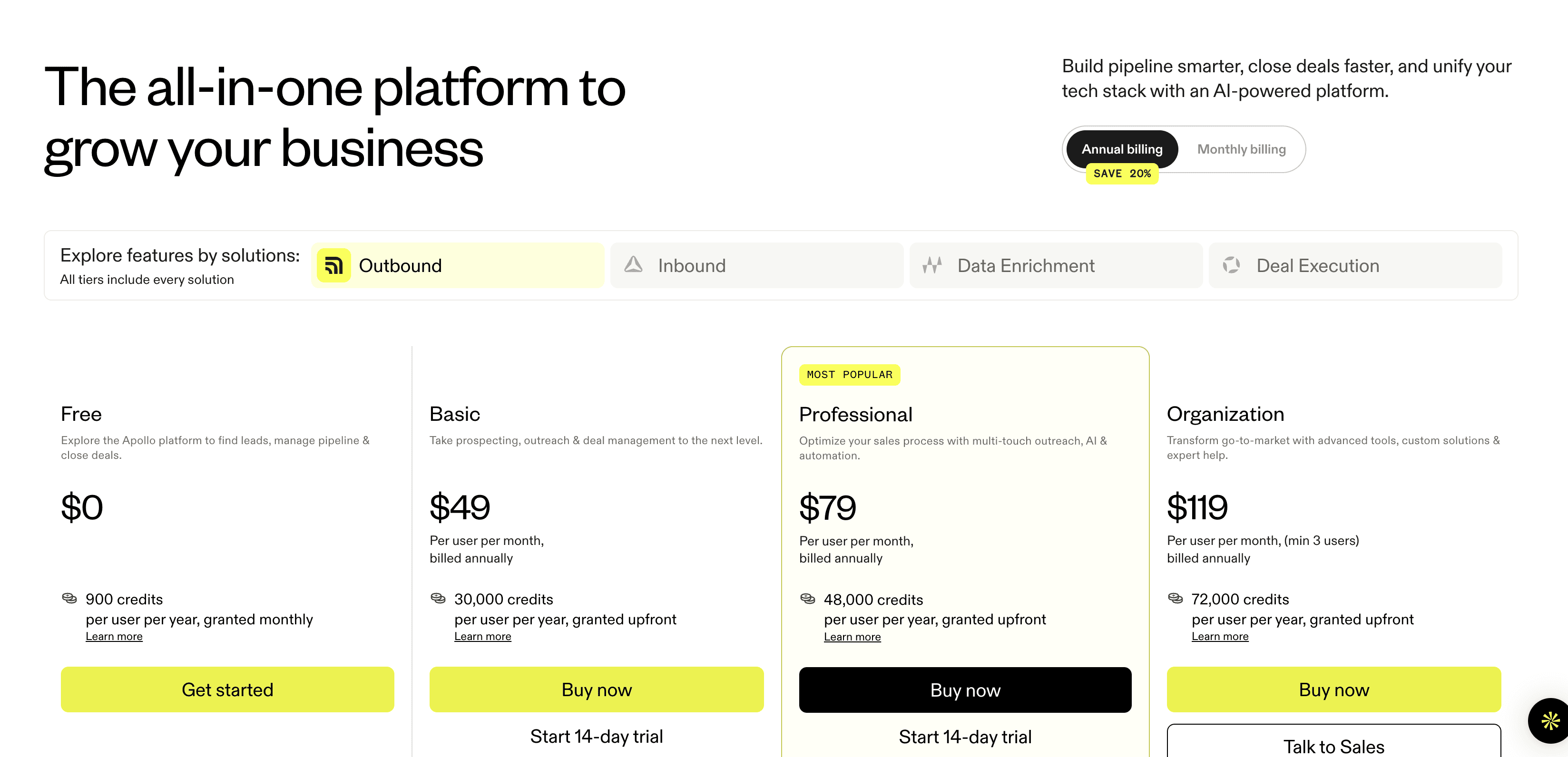The height and width of the screenshot is (757, 1568).
Task: Click the Most Popular badge
Action: click(849, 375)
